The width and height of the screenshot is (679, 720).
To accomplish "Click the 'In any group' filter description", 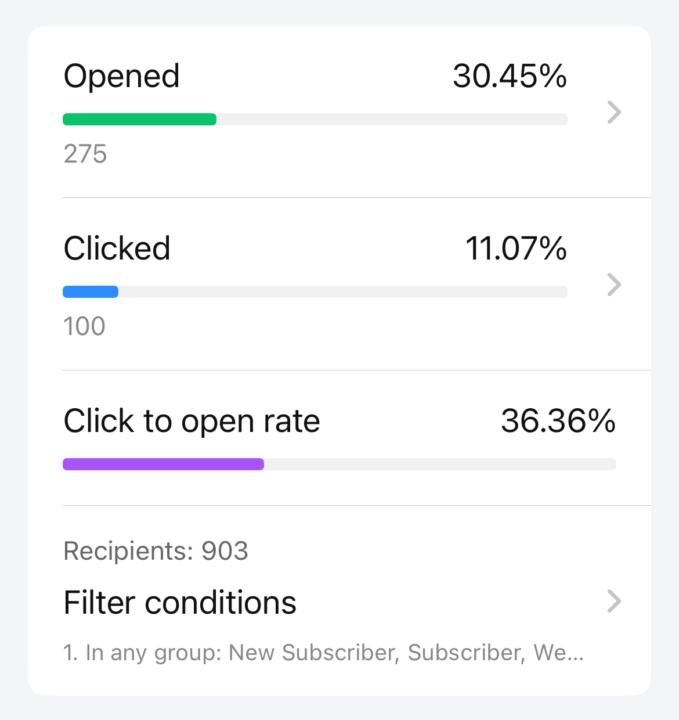I will pyautogui.click(x=323, y=654).
